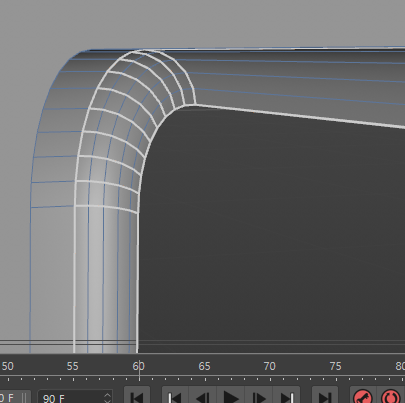
Task: Jump to the next keyframe
Action: click(x=286, y=396)
